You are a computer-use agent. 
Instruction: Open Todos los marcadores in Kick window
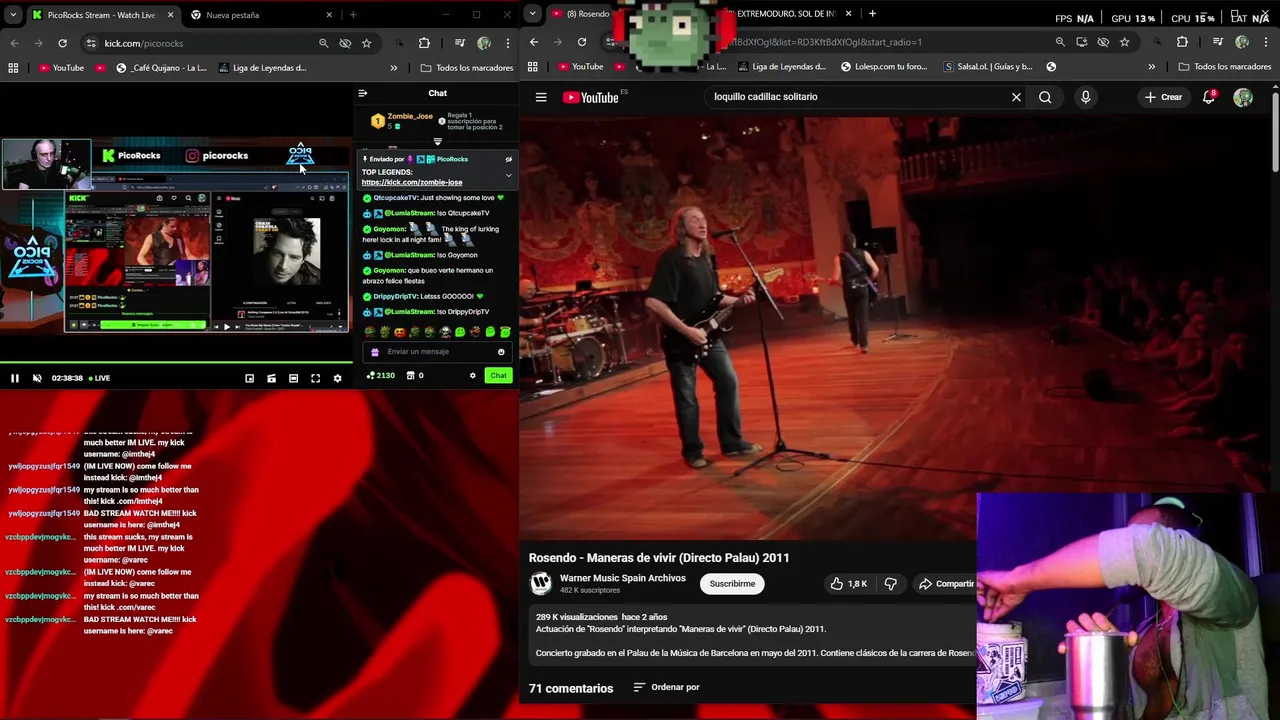tap(467, 68)
